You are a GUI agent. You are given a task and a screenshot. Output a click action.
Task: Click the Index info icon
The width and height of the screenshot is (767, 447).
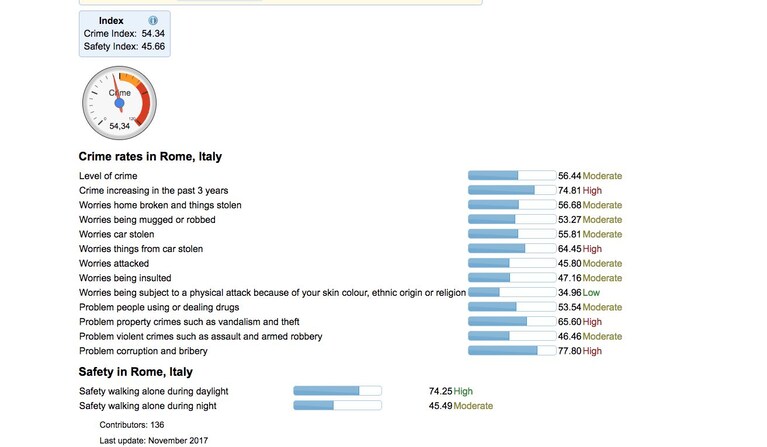click(153, 21)
